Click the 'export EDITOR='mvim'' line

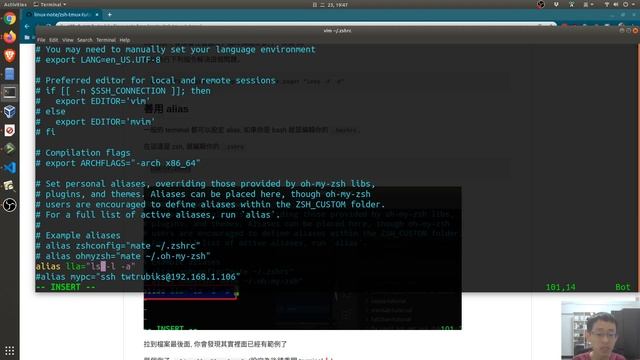[95, 122]
